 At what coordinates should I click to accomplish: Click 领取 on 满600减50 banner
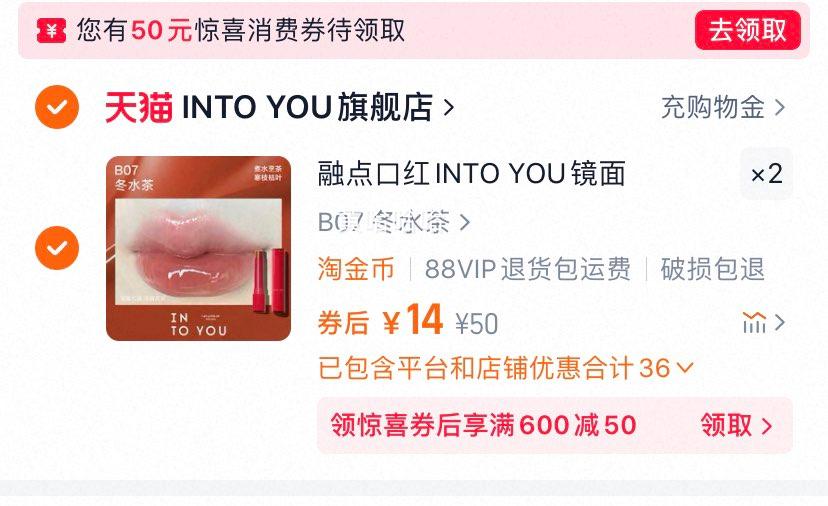pos(737,425)
